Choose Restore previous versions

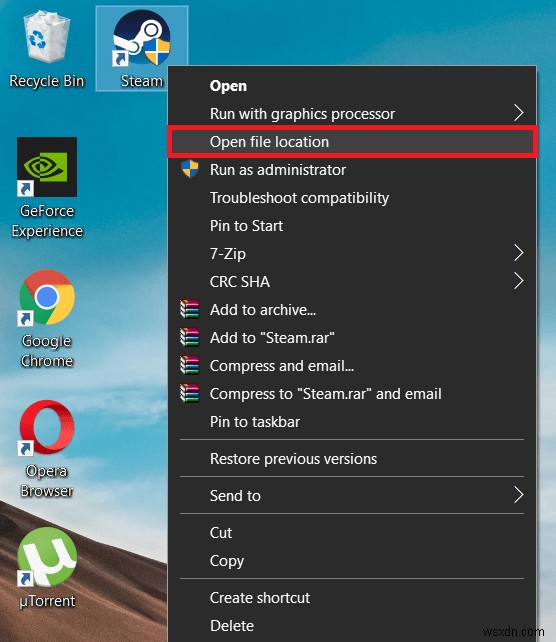click(x=352, y=459)
